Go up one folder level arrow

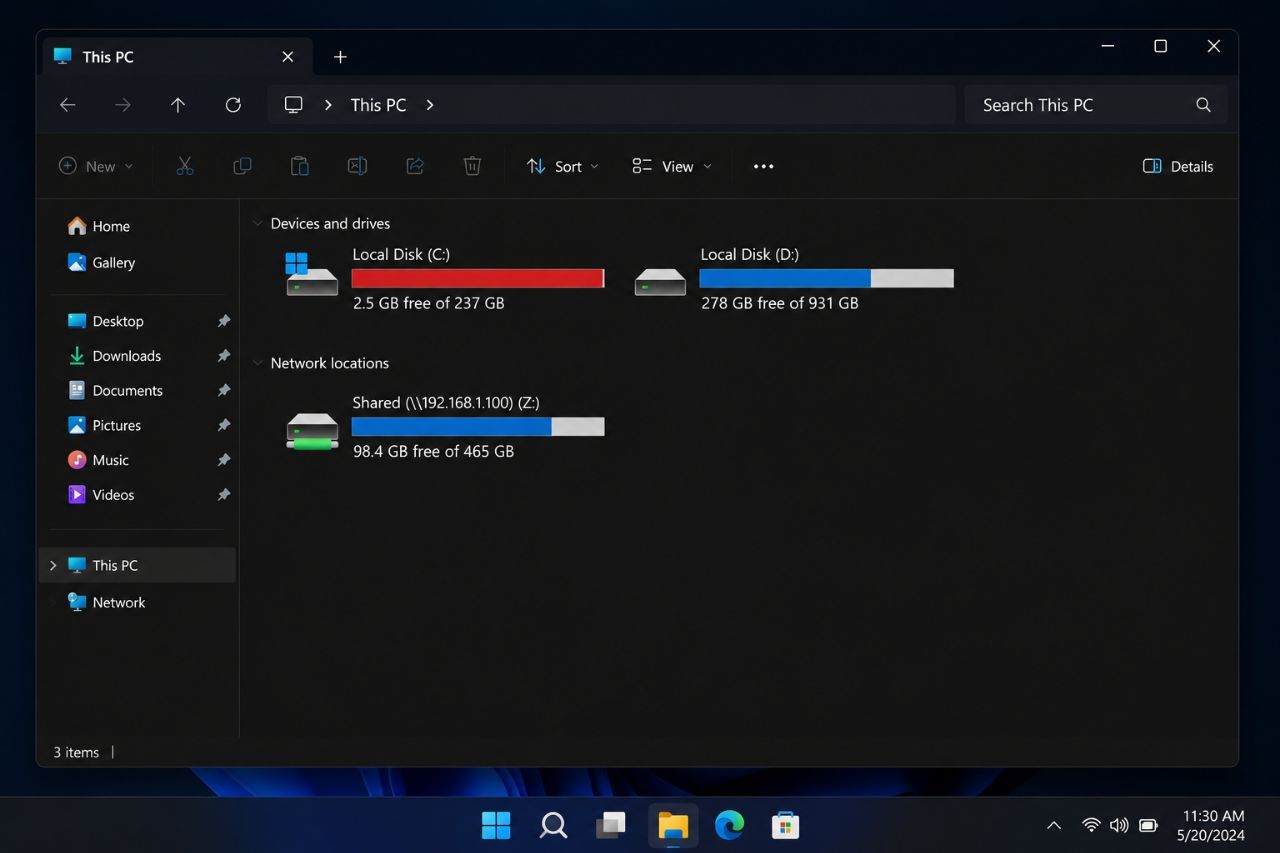click(178, 105)
